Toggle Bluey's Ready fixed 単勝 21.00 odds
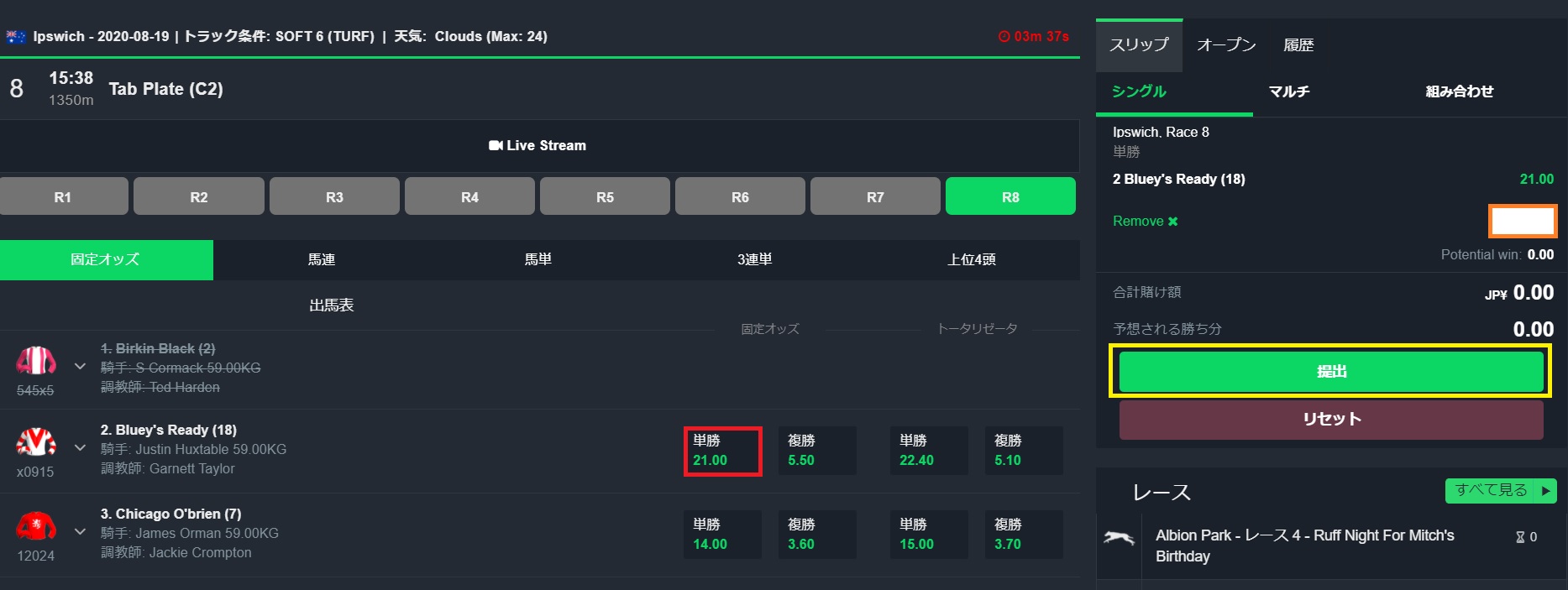The width and height of the screenshot is (1568, 590). coord(722,452)
